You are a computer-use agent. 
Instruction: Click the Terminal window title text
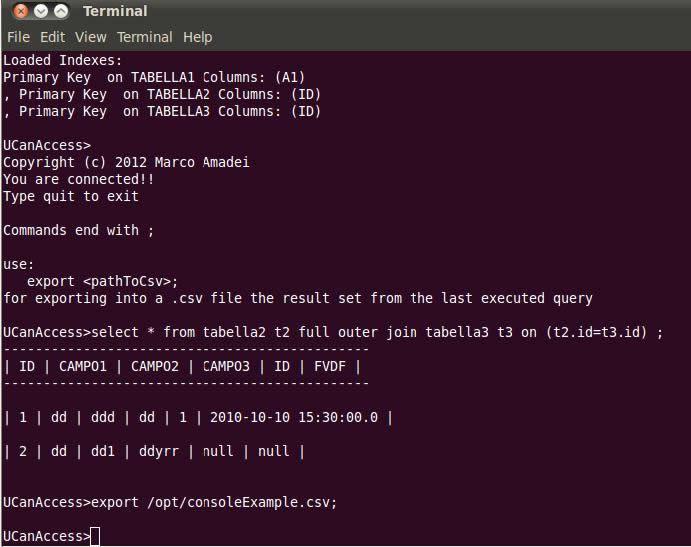115,11
